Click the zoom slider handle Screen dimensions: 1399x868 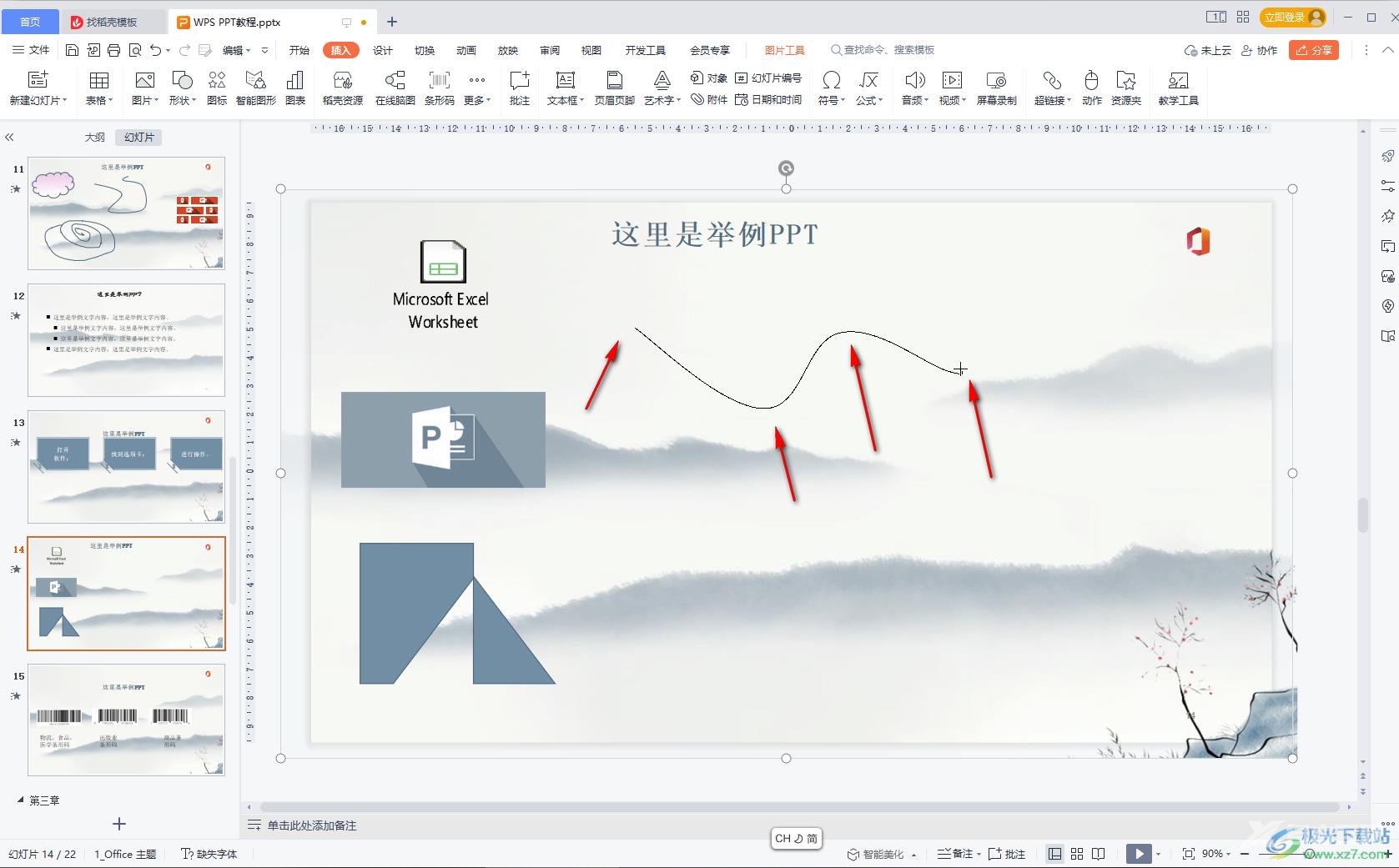1309,854
